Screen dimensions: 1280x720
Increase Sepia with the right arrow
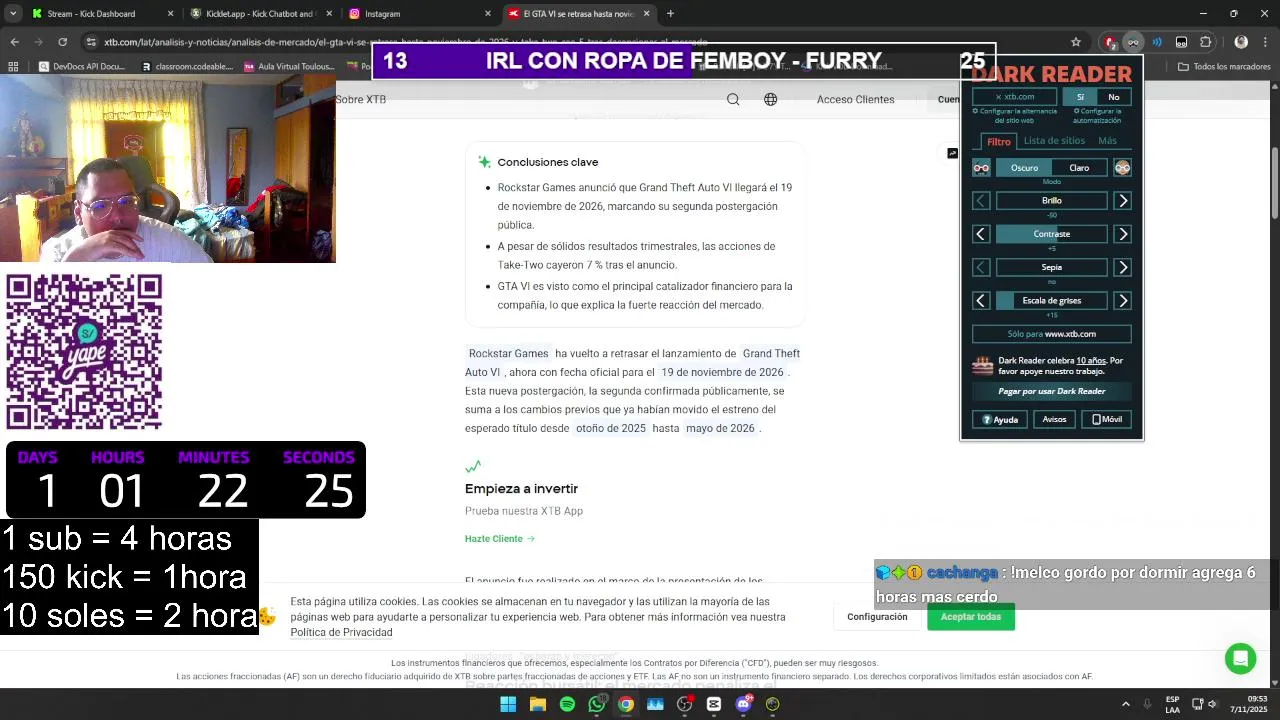(1123, 267)
